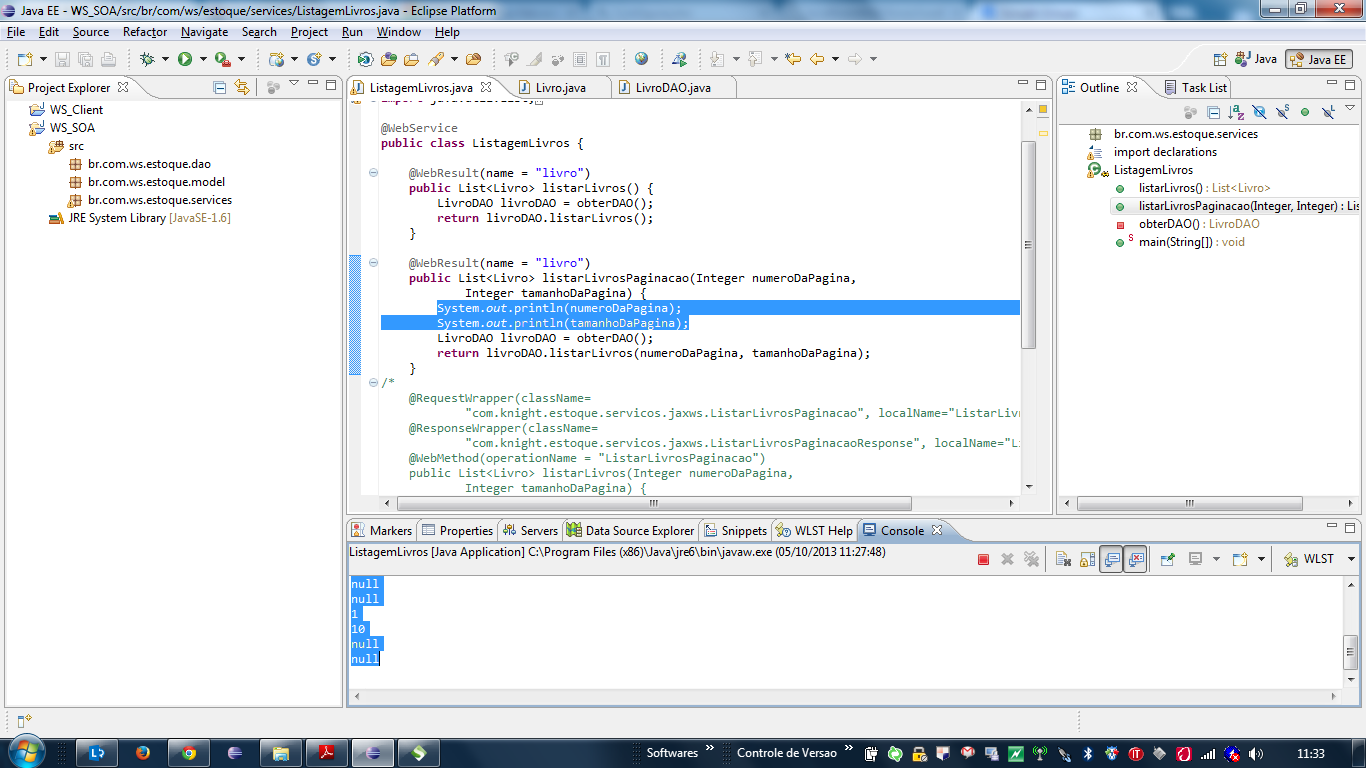This screenshot has width=1366, height=768.
Task: Switch to the Java perspective
Action: pyautogui.click(x=1256, y=59)
